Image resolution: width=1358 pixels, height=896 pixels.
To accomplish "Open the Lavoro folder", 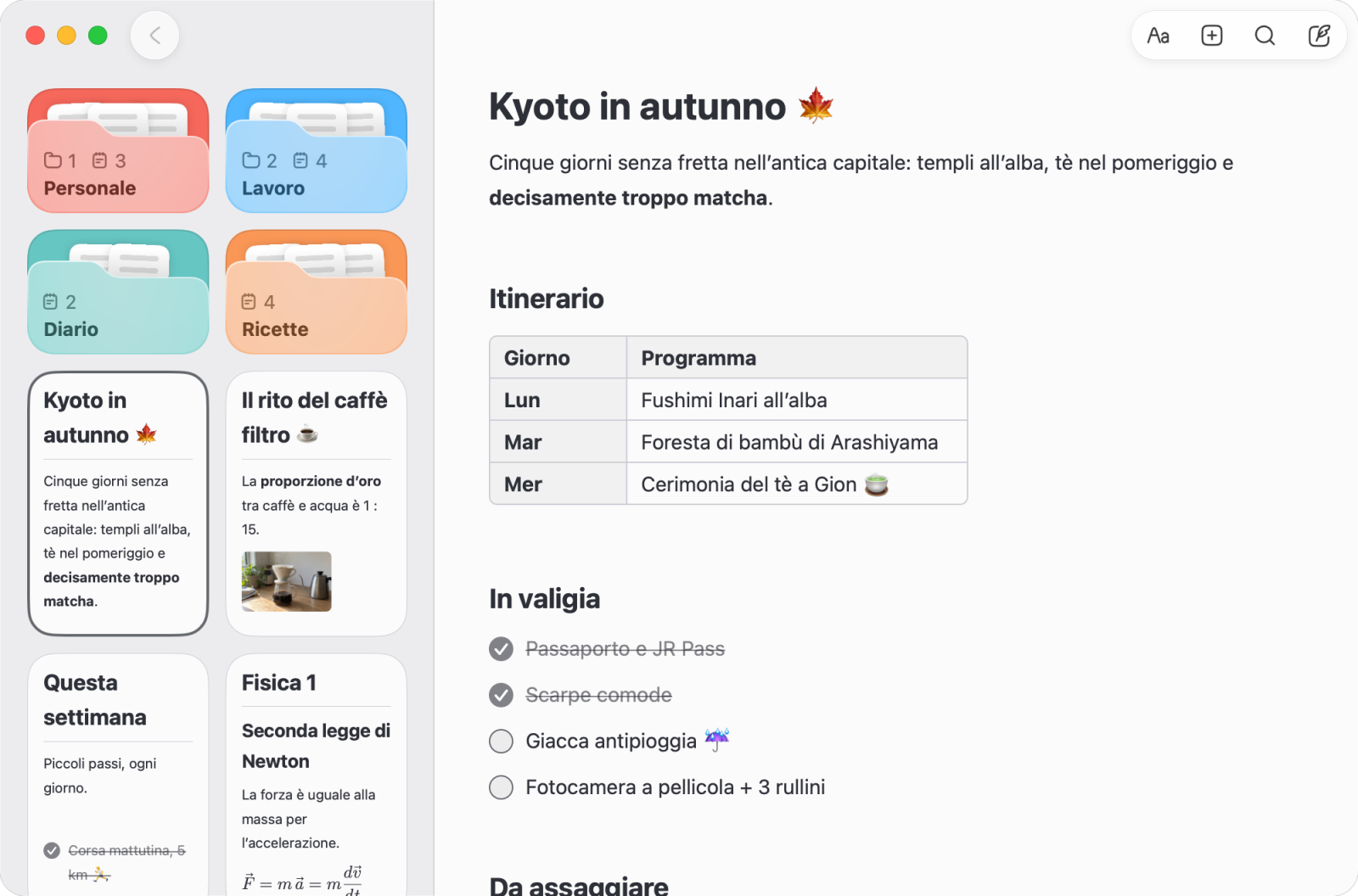I will click(316, 150).
